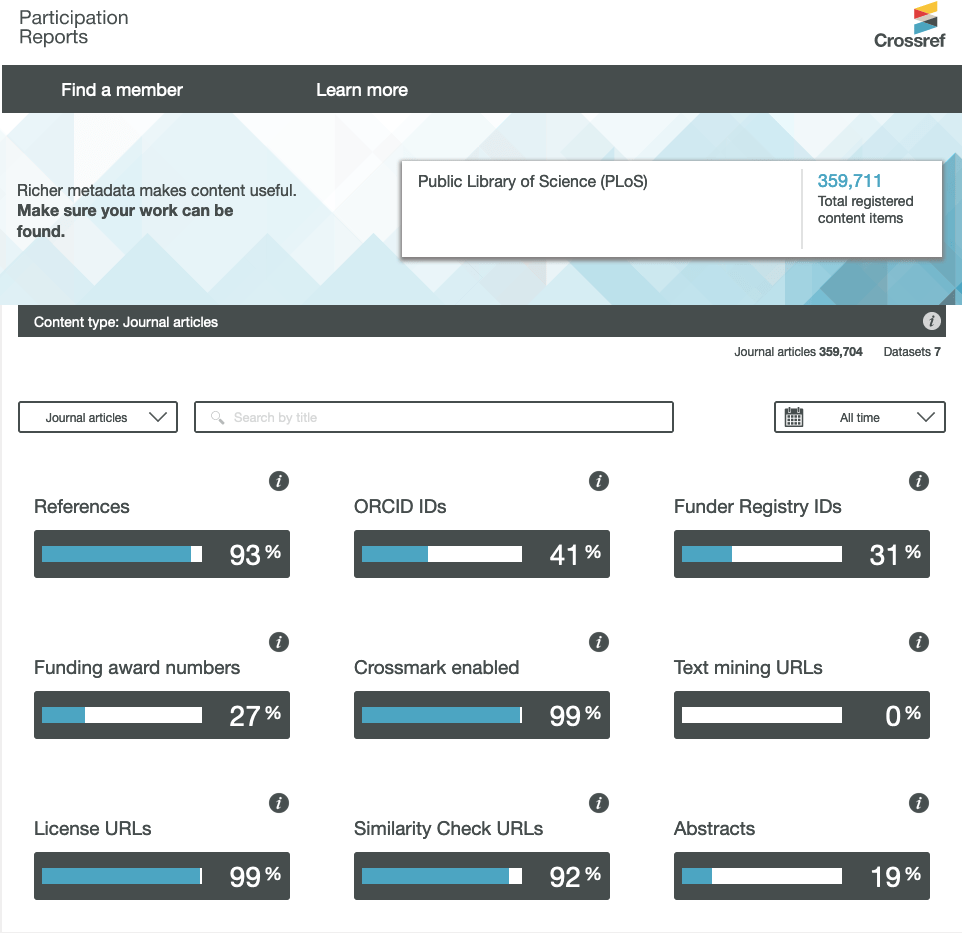Click the License URLs 99% bar
Image resolution: width=962 pixels, height=933 pixels.
tap(162, 876)
